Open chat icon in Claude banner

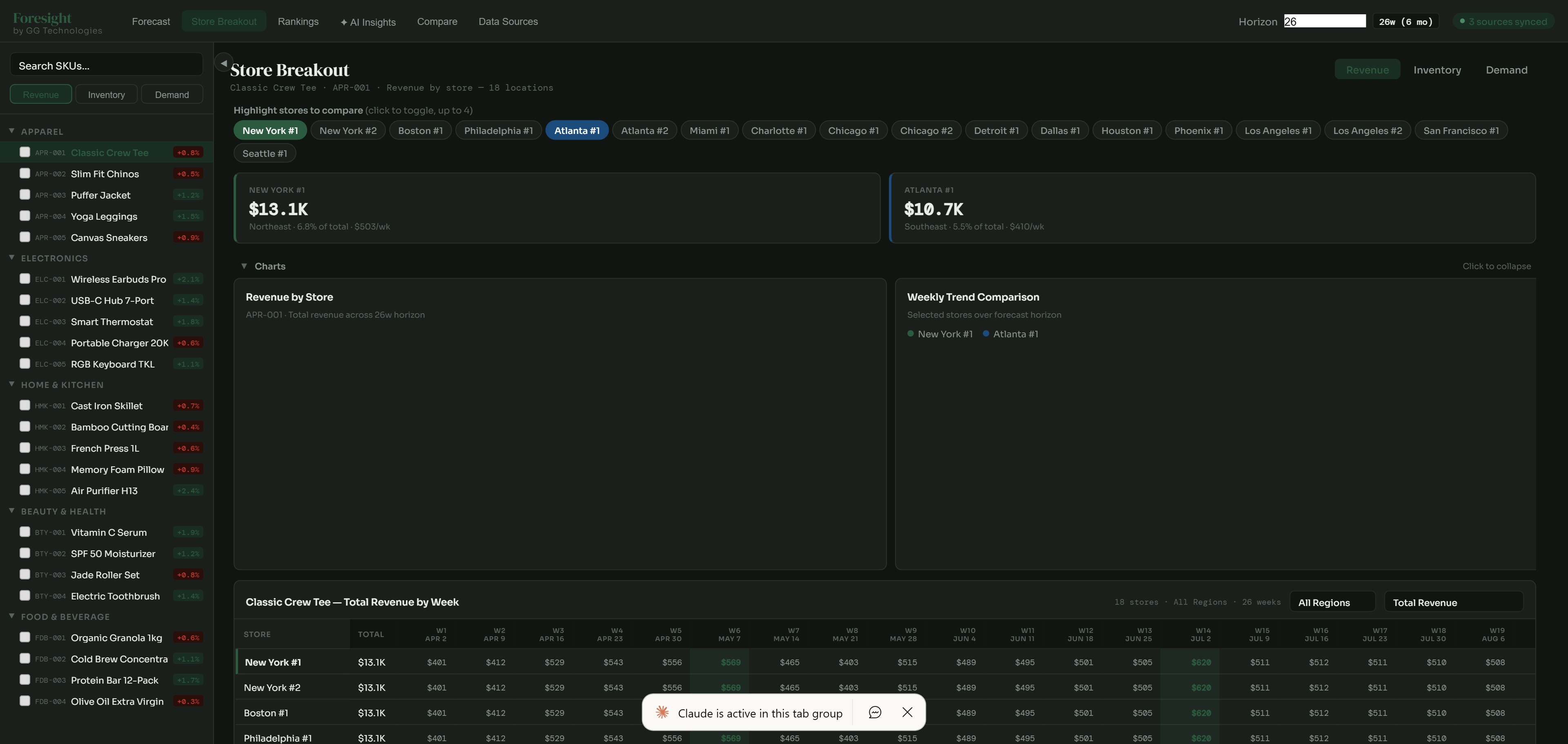click(x=875, y=712)
